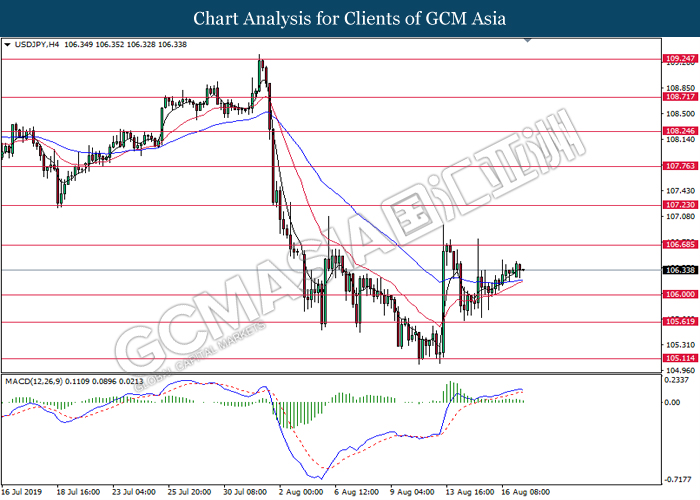Image resolution: width=700 pixels, height=500 pixels.
Task: Click the OHLC quote values 106.349 106.352 106.328 106.338
Action: (125, 45)
